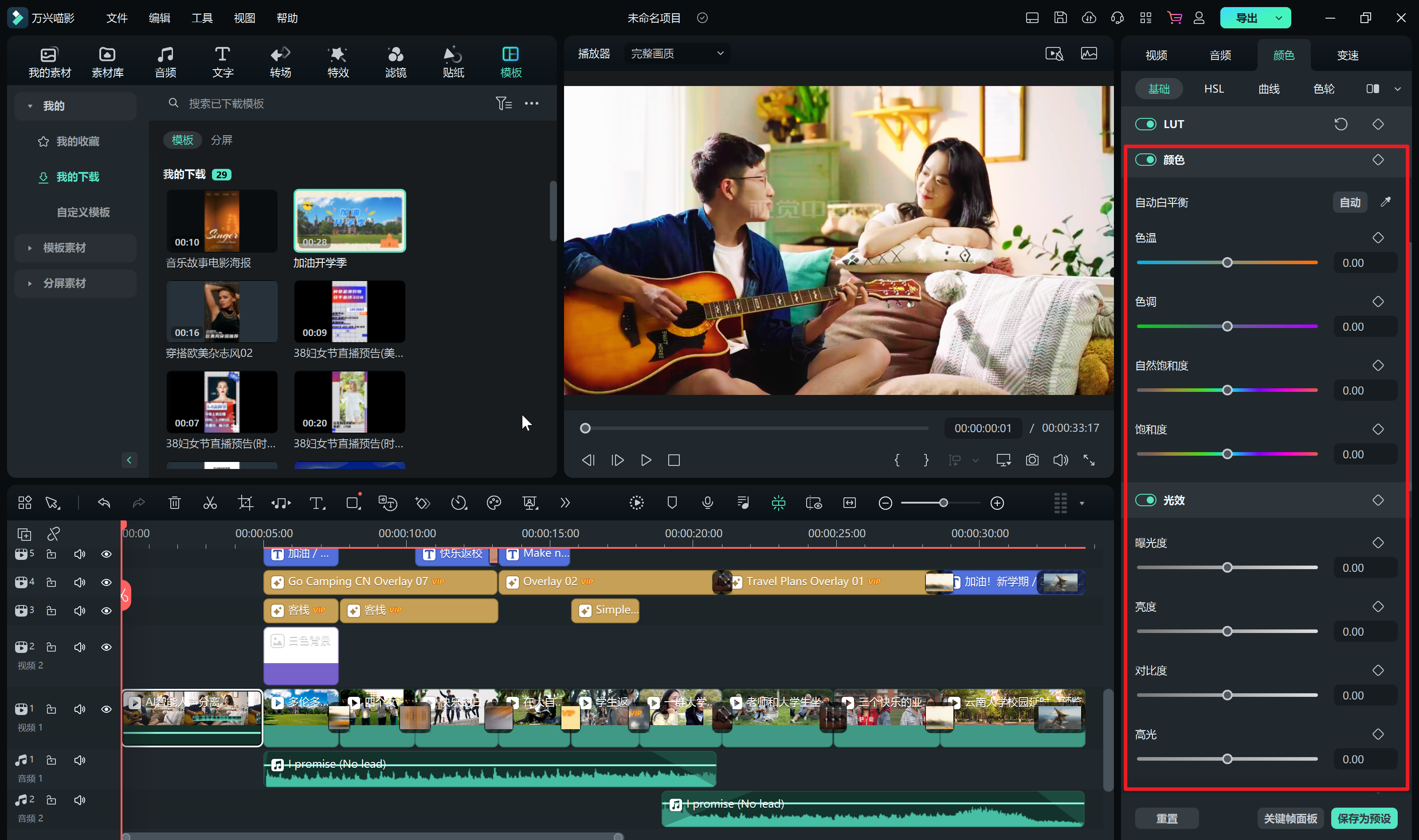Expand the 模板素材 section
This screenshot has width=1419, height=840.
pyautogui.click(x=29, y=247)
